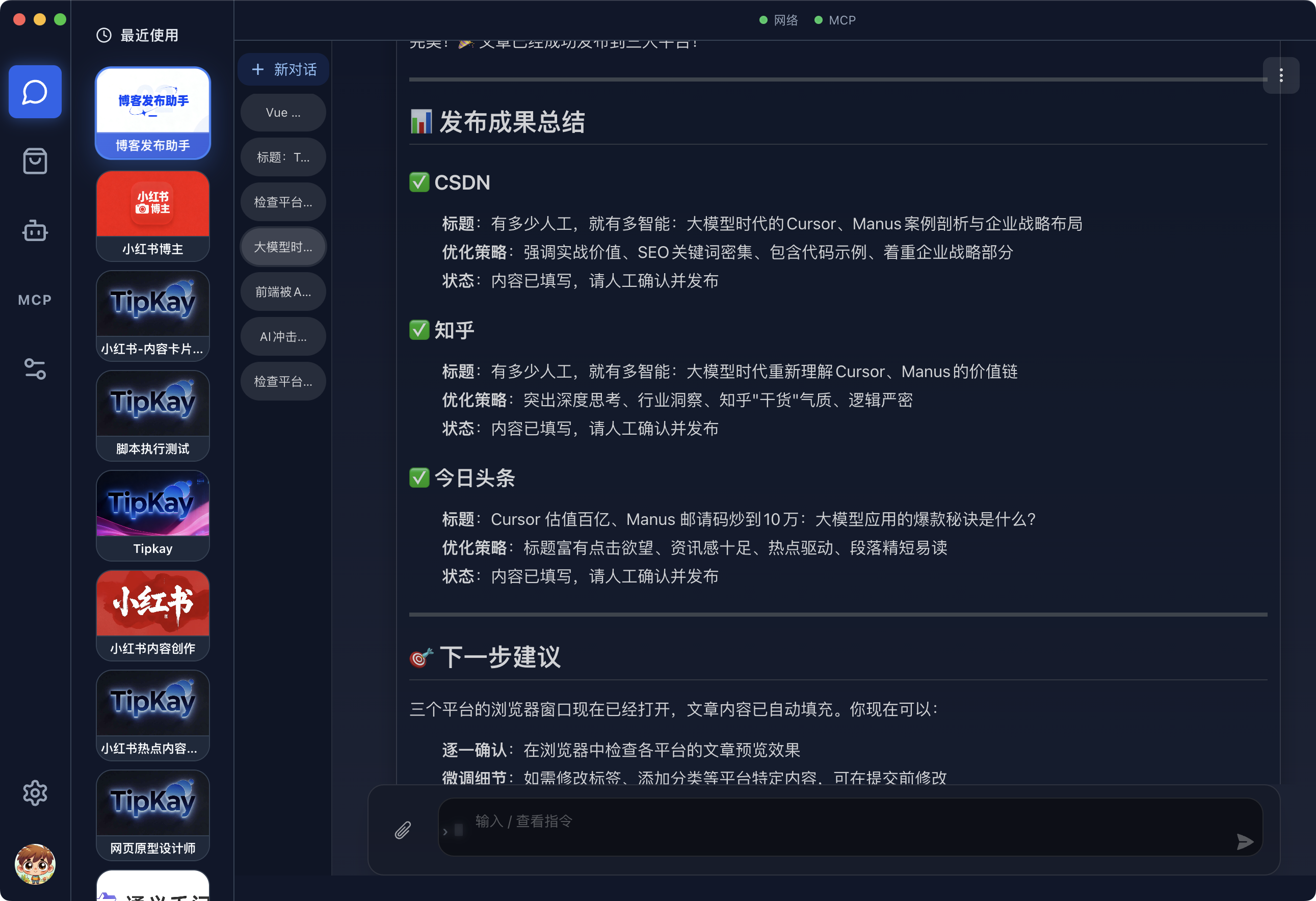Click the paperclip attachment icon

403,830
